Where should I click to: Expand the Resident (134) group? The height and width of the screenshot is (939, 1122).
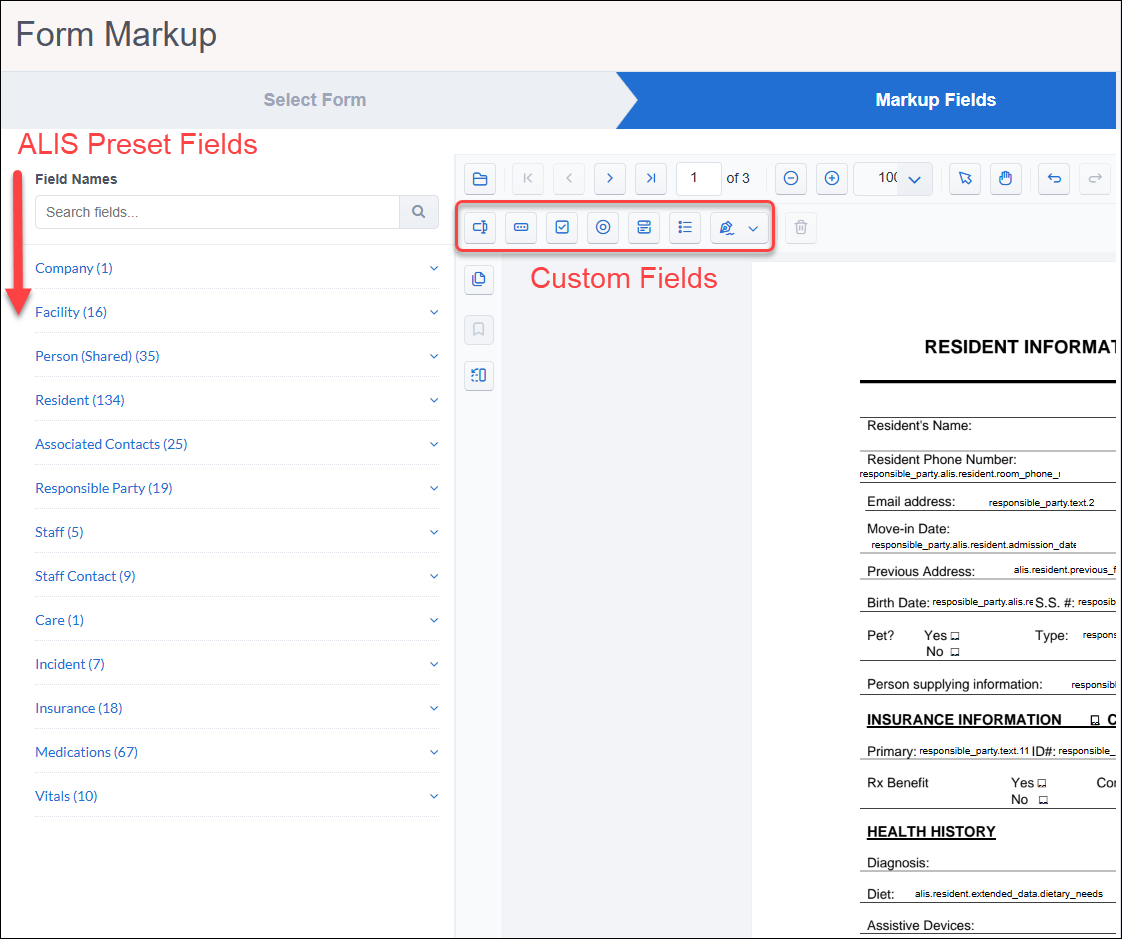tap(237, 400)
